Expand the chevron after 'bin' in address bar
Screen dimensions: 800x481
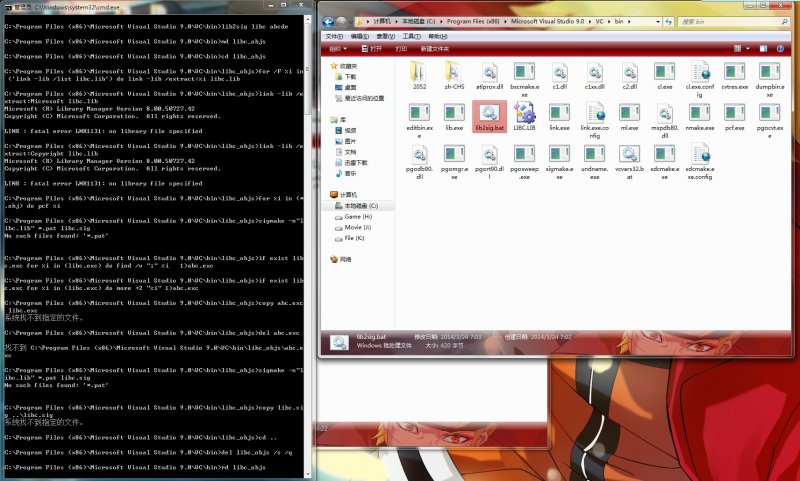click(x=629, y=22)
